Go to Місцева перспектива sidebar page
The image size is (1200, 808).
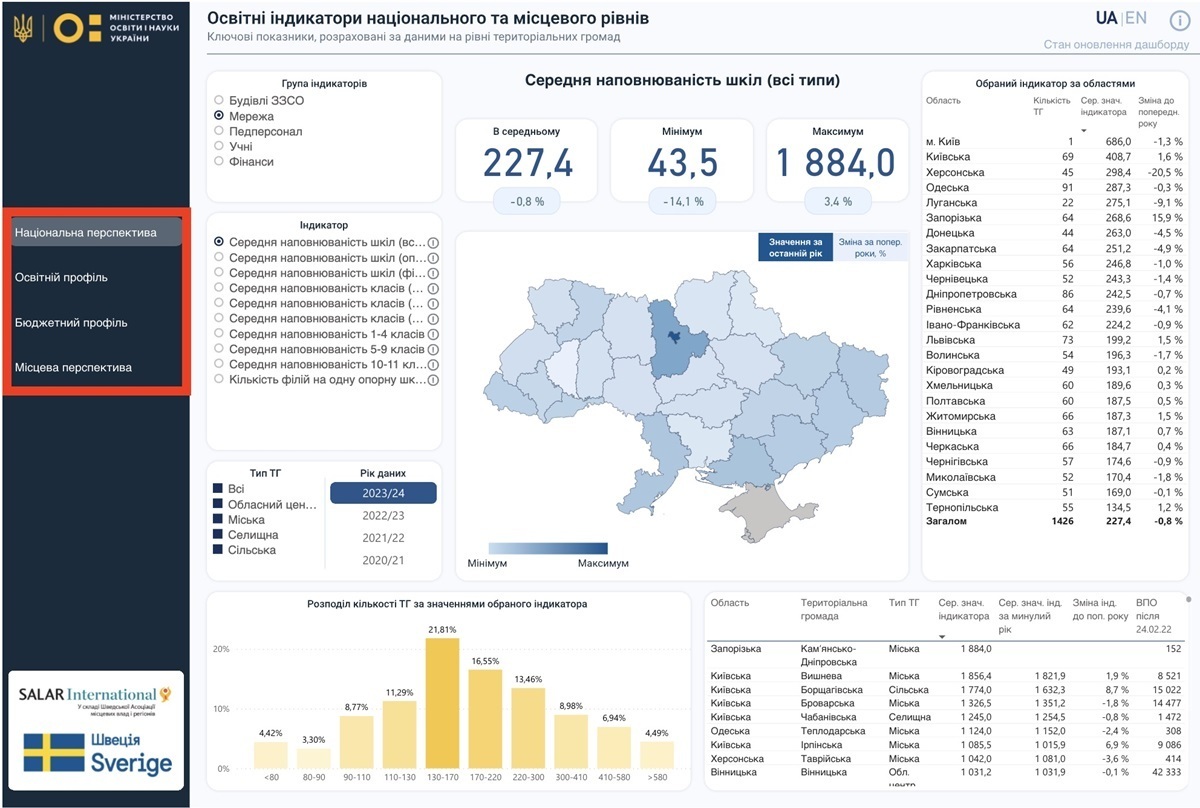point(73,368)
